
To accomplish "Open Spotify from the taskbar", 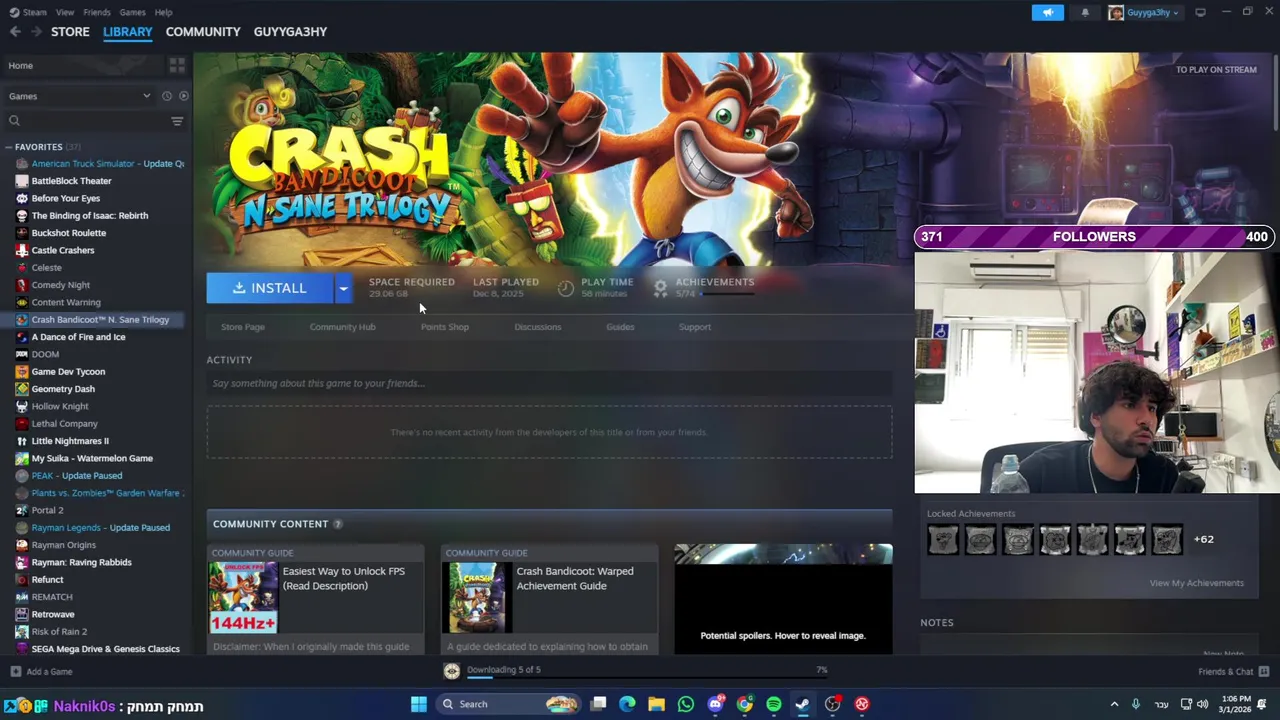I will click(774, 704).
